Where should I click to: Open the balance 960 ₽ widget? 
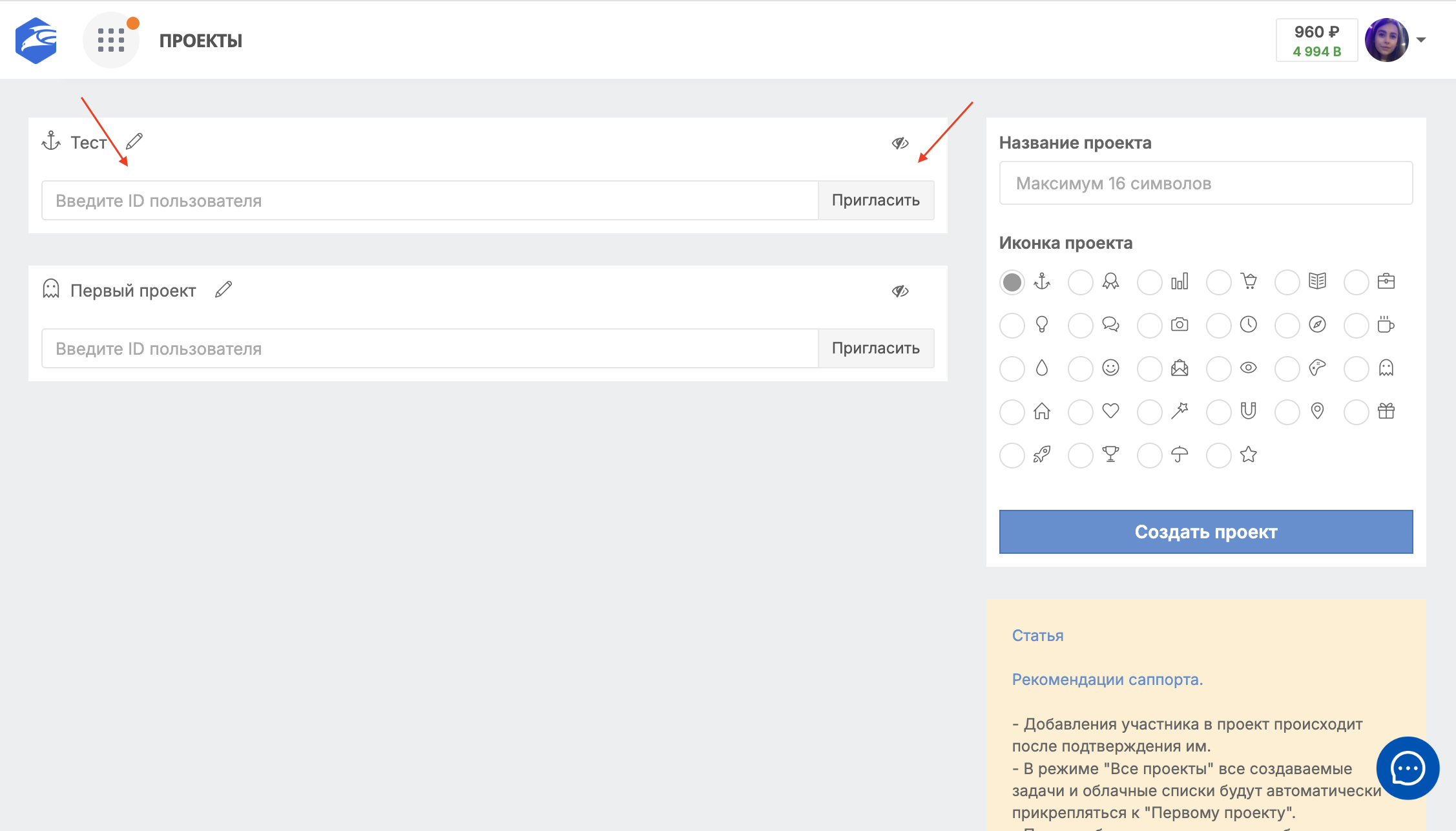[1316, 41]
